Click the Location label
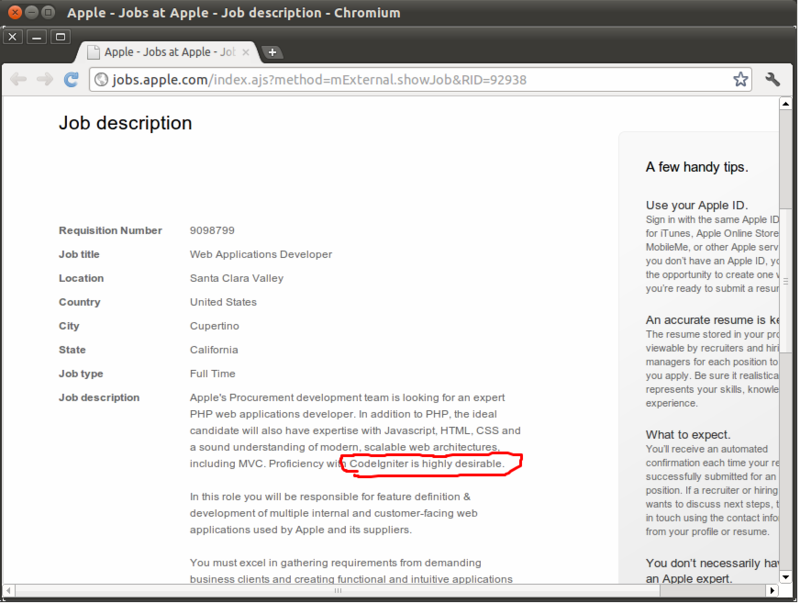 [x=81, y=279]
